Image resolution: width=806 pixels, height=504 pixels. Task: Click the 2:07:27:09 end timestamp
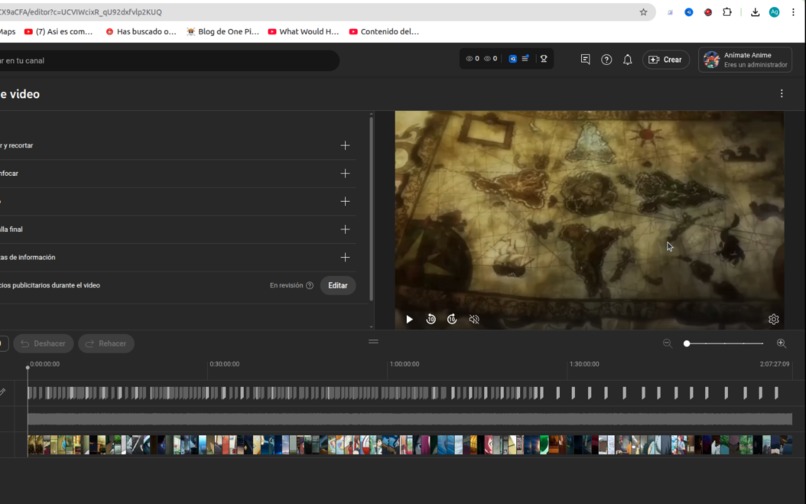pos(775,364)
